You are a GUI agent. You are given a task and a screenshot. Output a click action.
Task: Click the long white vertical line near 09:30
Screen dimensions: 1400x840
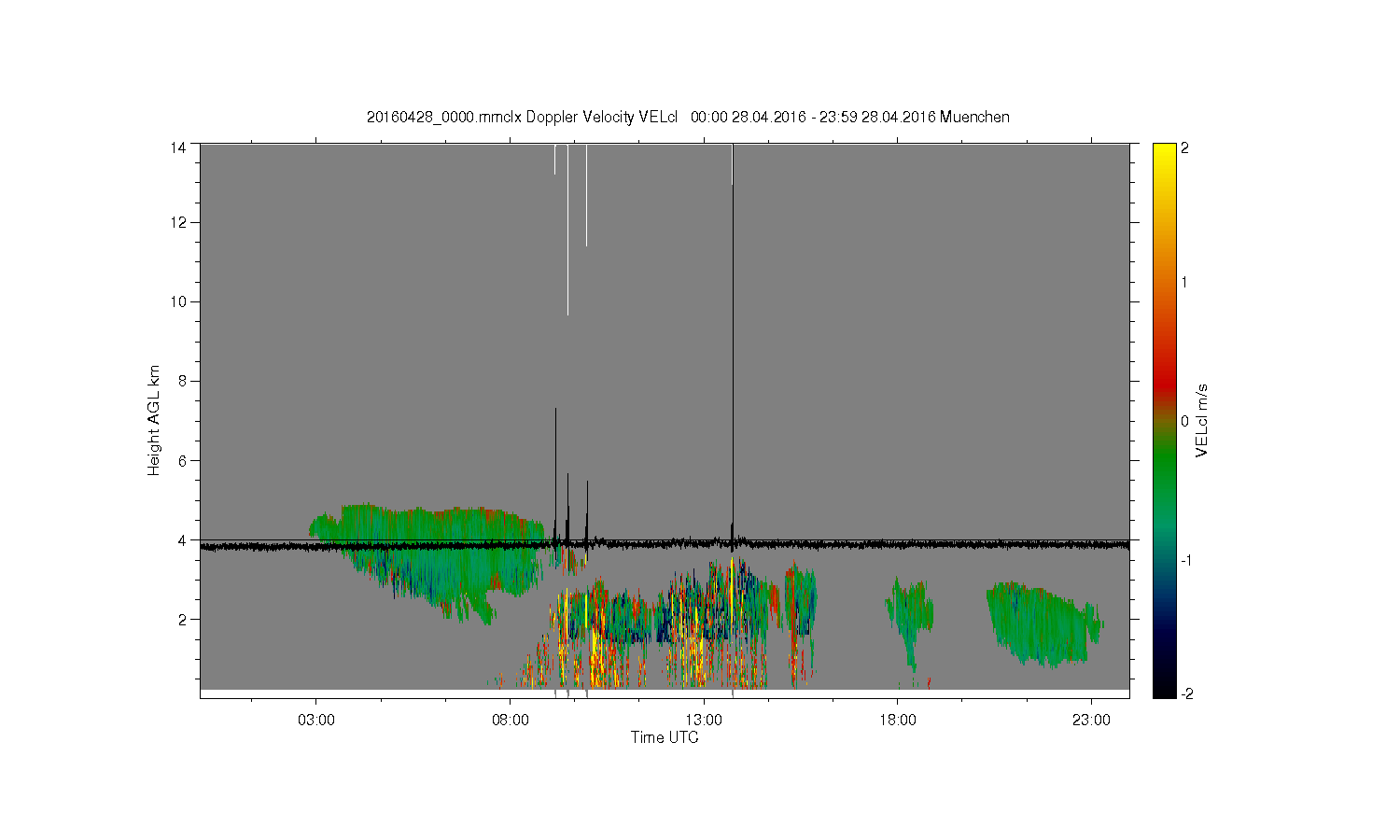[567, 230]
